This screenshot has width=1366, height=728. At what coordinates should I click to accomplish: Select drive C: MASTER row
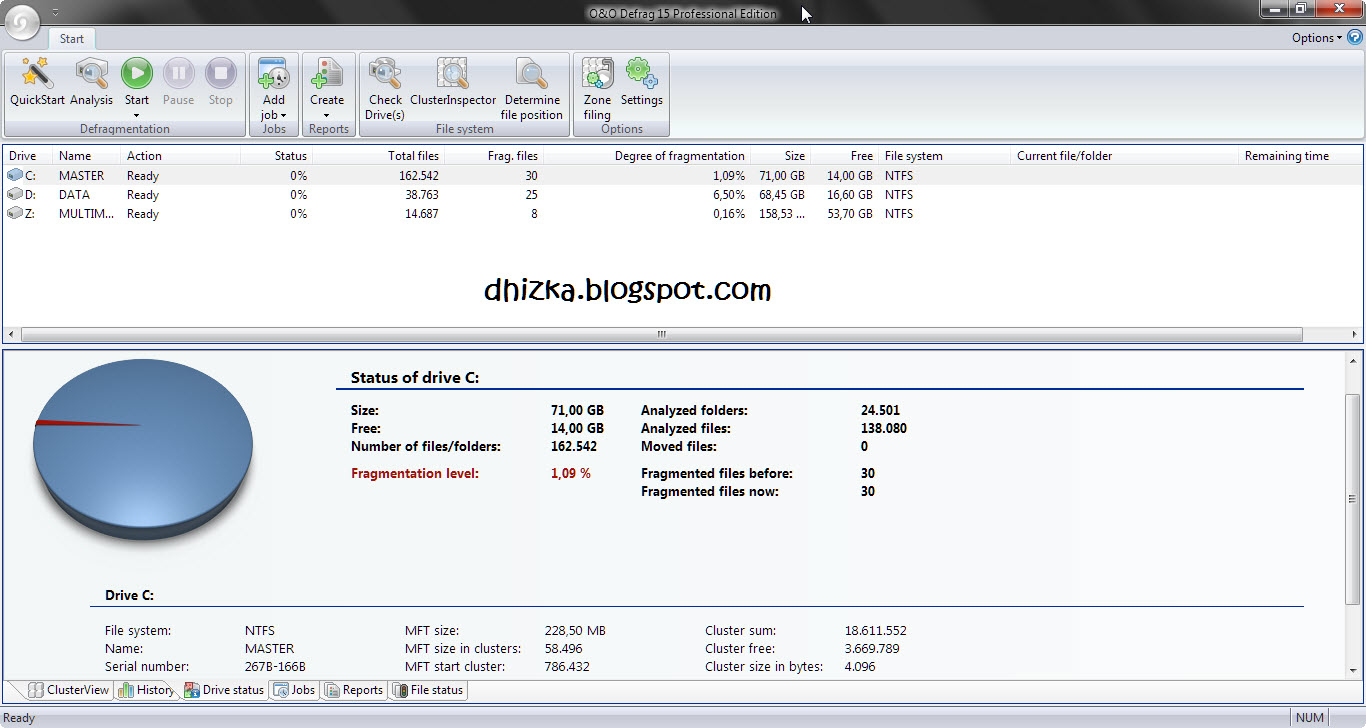[x=682, y=176]
